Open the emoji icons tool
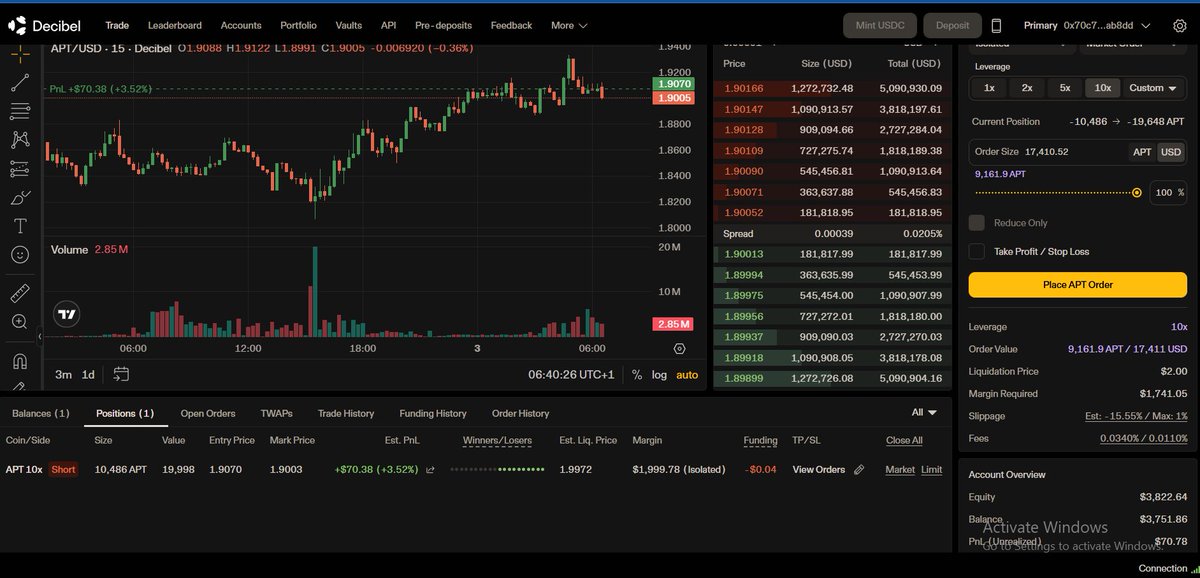 19,255
